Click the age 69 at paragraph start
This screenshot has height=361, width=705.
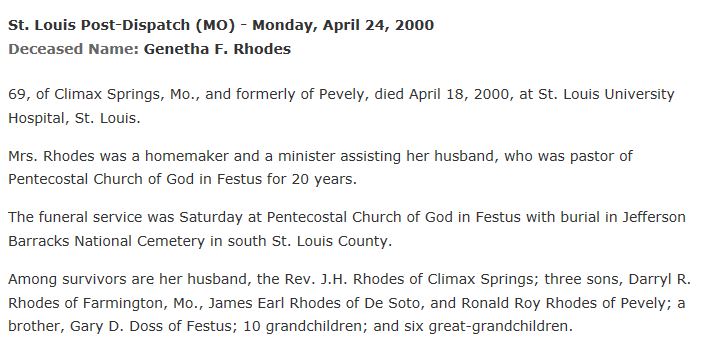18,94
